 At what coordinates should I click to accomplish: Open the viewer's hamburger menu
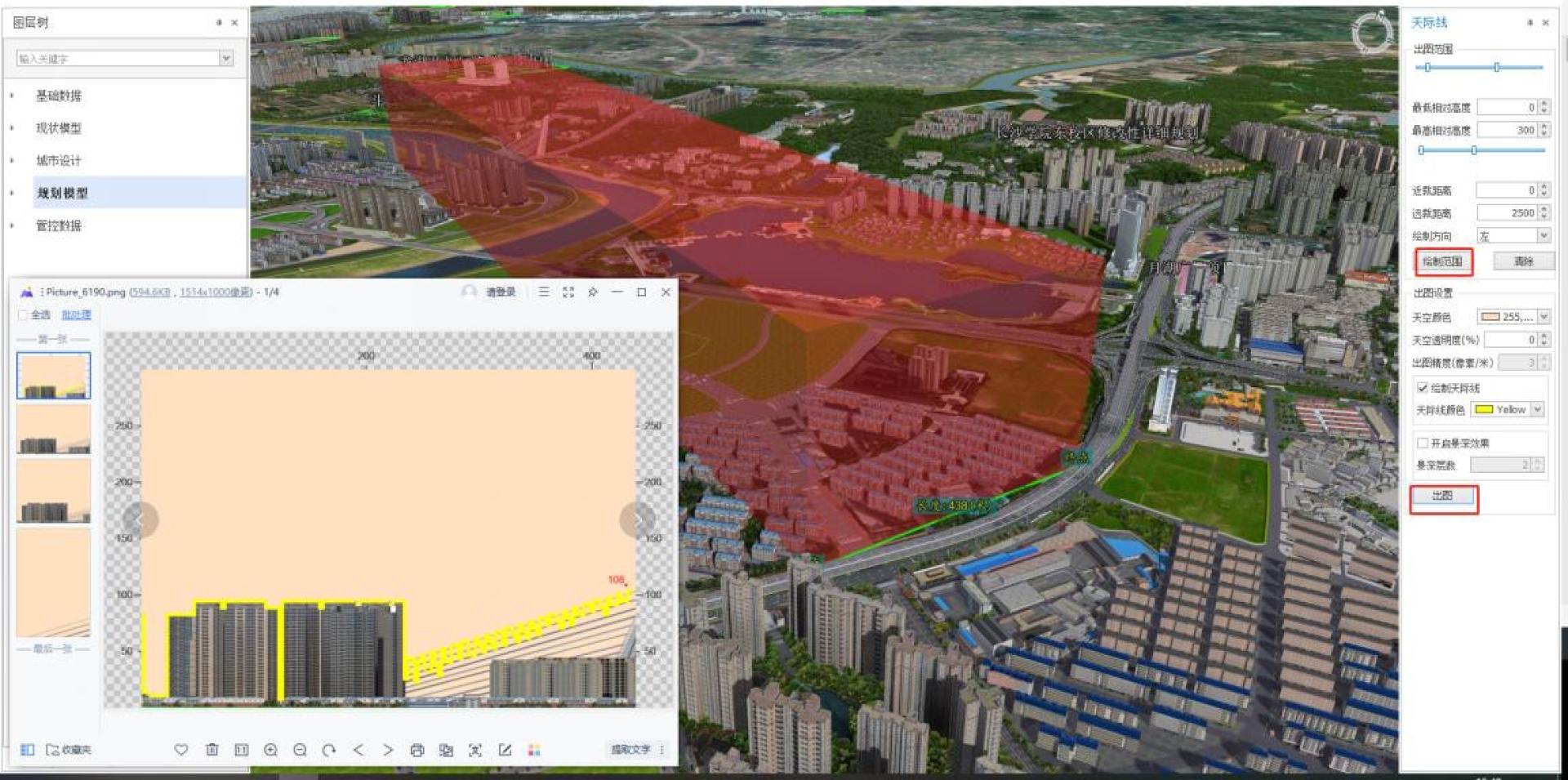click(544, 292)
